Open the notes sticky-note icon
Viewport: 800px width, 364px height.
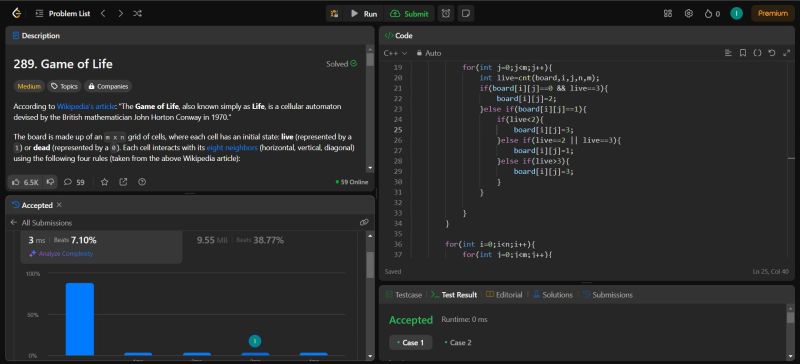coord(465,14)
